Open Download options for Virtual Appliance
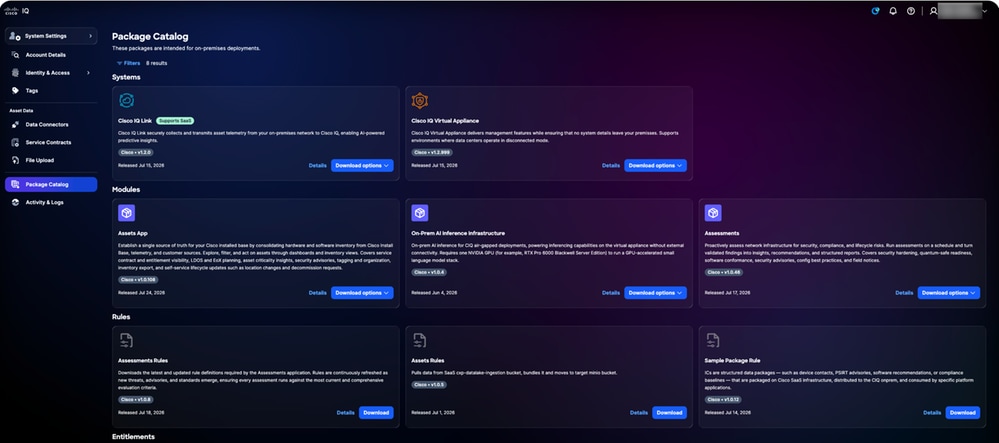This screenshot has height=443, width=999. click(655, 166)
